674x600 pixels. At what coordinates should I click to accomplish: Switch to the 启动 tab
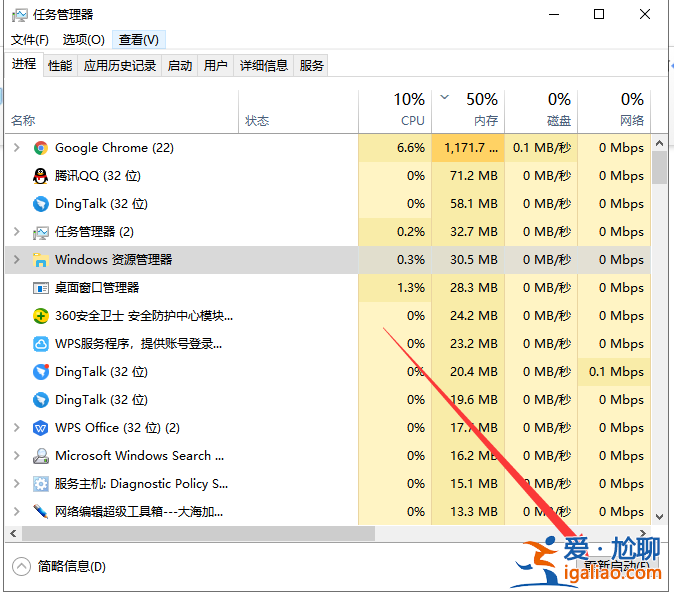click(180, 66)
